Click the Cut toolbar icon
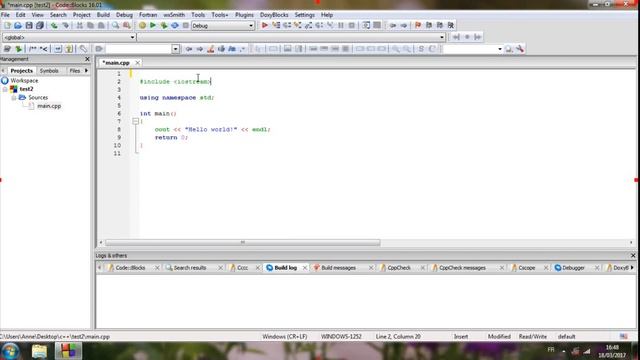This screenshot has height=360, width=640. click(x=80, y=25)
